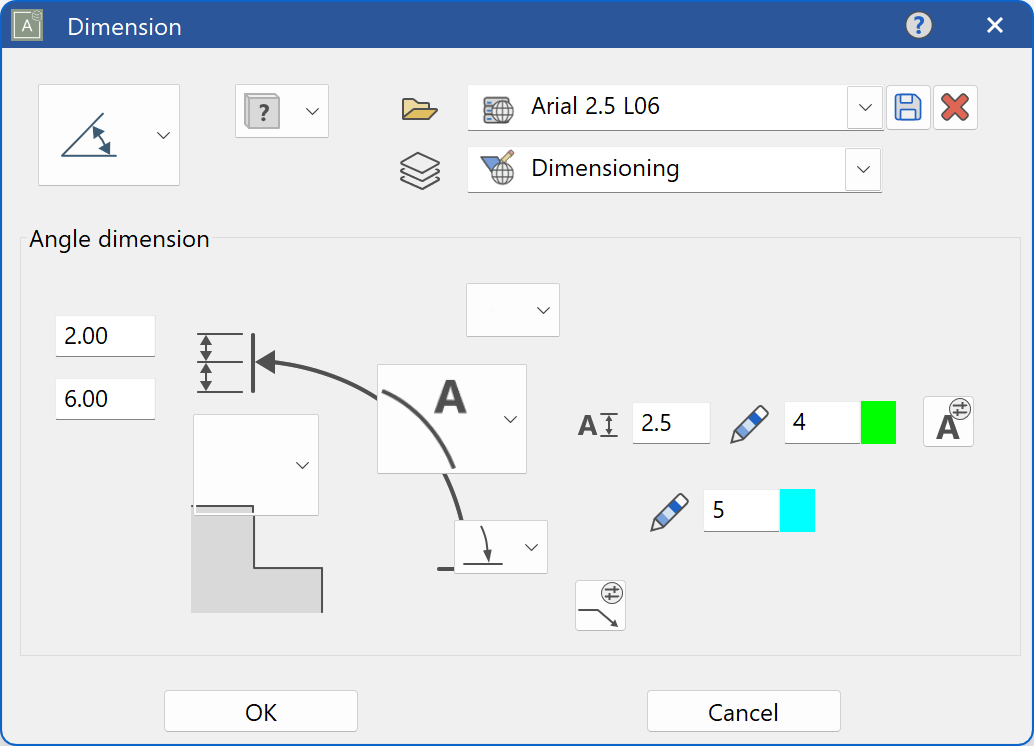Open advanced text settings via the A adjuster icon
1034x746 pixels.
947,421
